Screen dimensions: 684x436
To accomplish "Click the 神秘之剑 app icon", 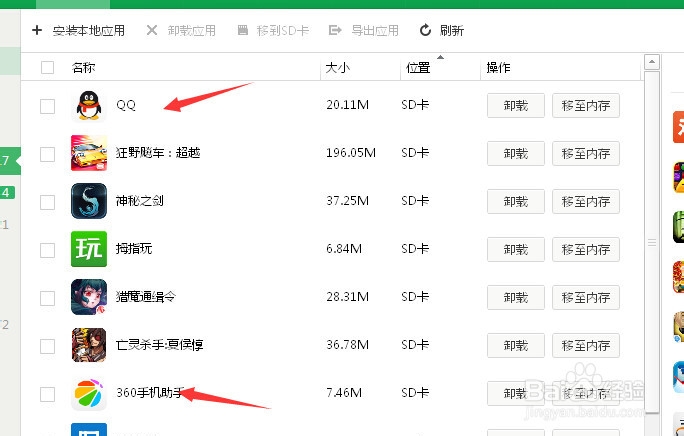I will 89,201.
